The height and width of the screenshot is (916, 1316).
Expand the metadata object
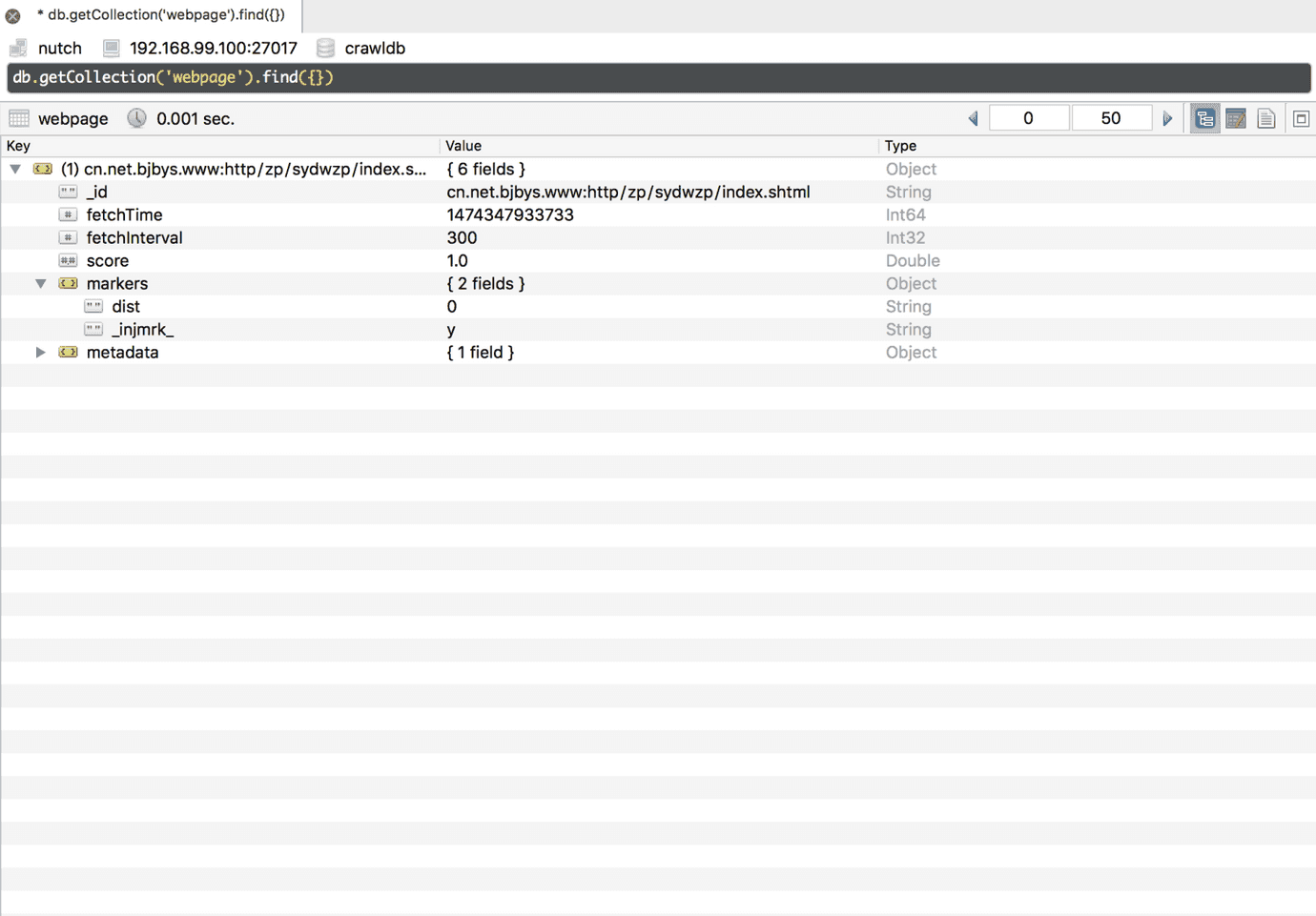coord(41,352)
